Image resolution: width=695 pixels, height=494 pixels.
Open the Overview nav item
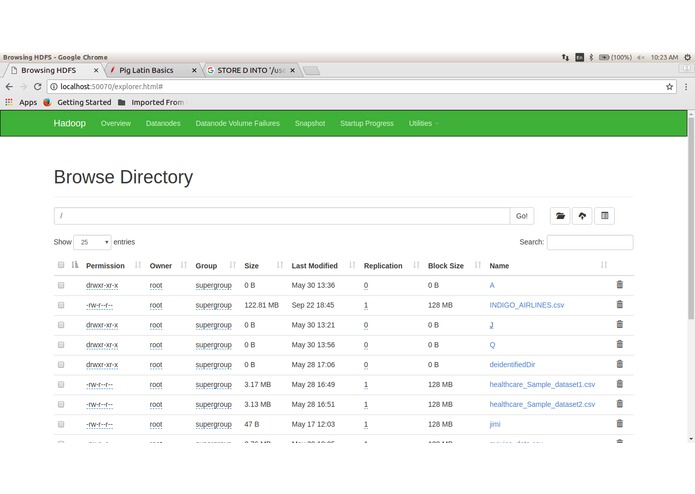(116, 123)
